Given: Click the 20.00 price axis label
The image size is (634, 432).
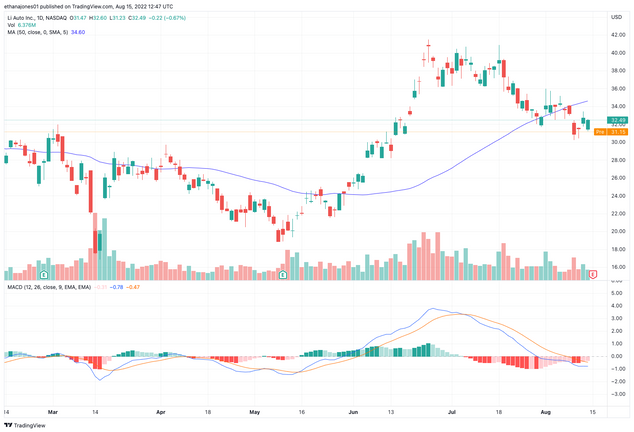Looking at the screenshot, I should coord(618,231).
